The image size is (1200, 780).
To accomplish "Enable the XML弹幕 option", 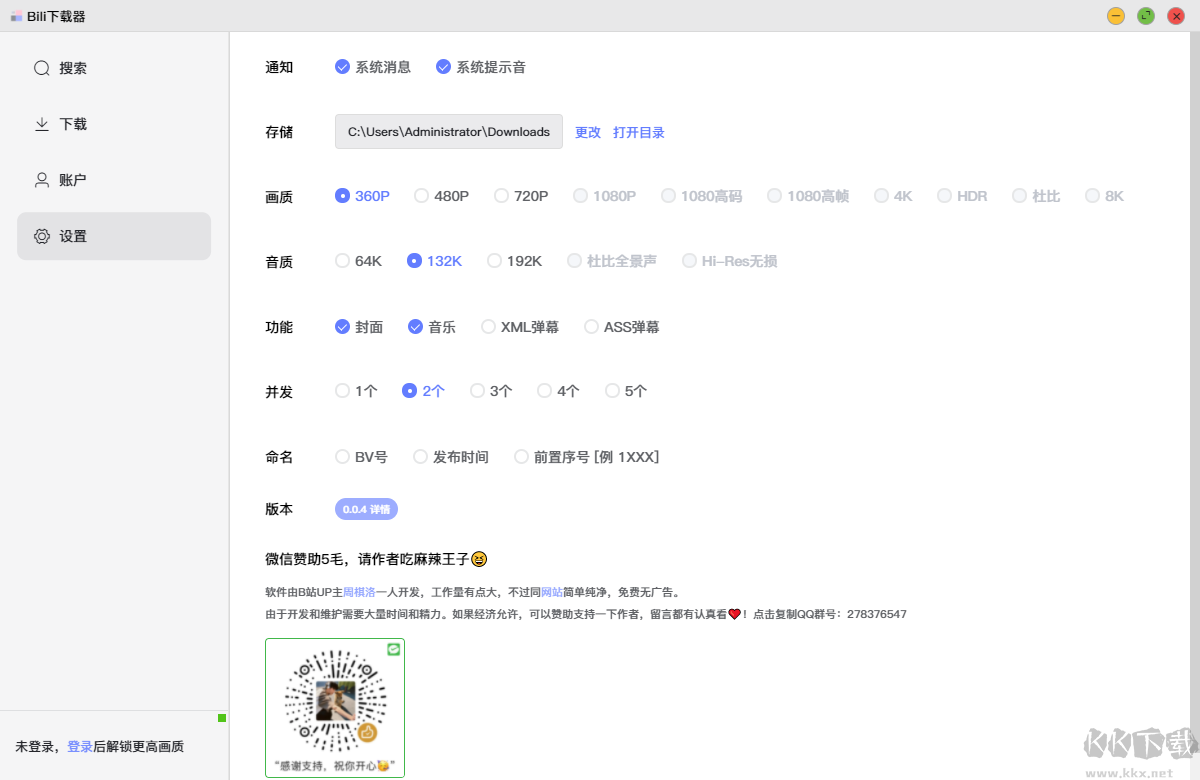I will click(x=489, y=327).
